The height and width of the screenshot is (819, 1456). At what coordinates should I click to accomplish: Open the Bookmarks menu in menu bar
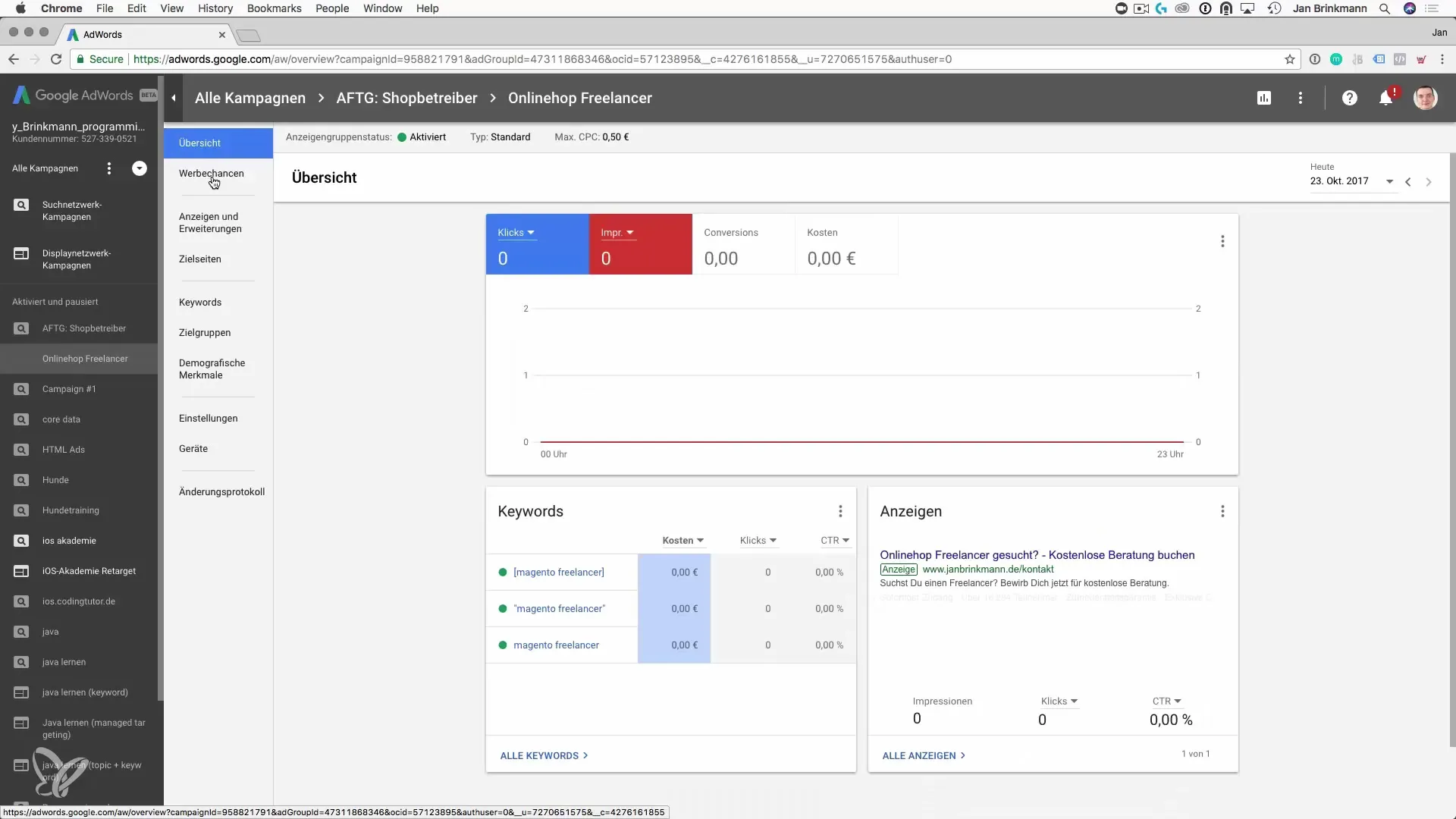tap(274, 8)
